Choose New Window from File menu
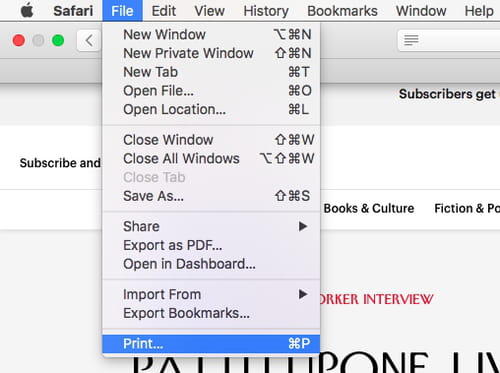The width and height of the screenshot is (500, 373). click(211, 35)
